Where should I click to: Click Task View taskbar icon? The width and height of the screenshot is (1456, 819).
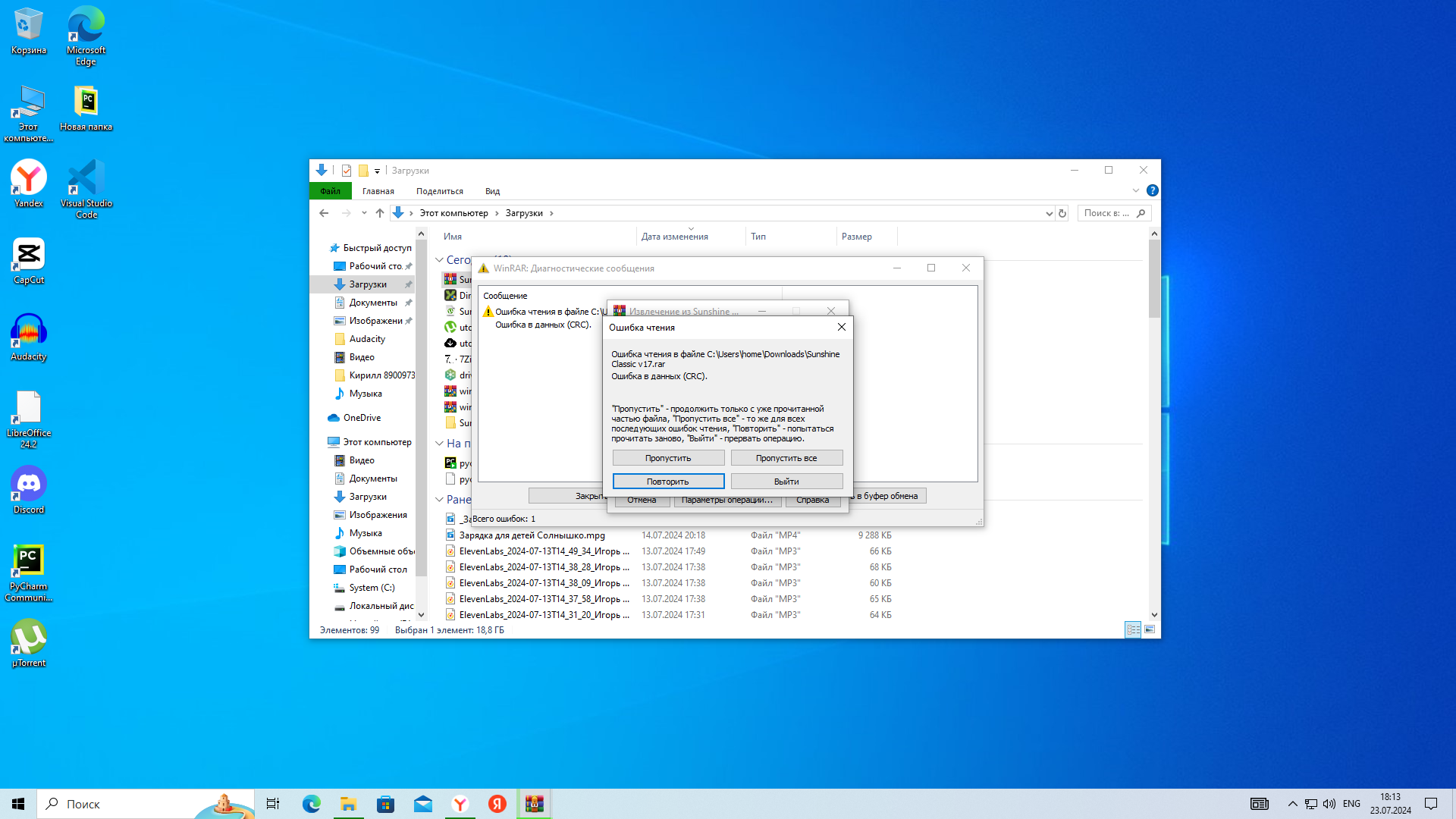[273, 804]
